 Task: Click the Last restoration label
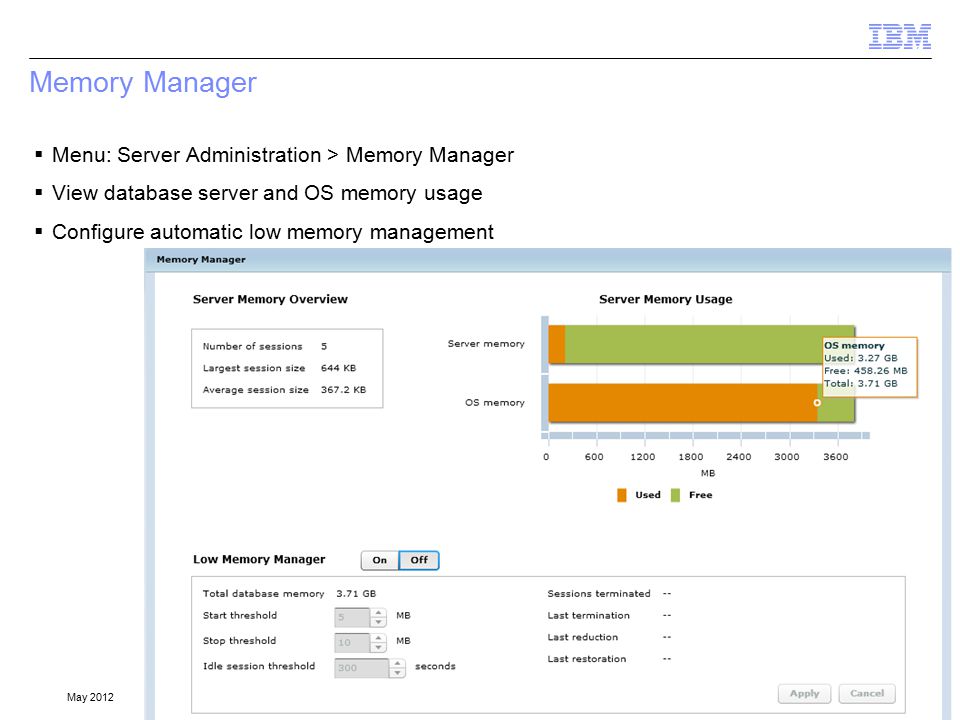(x=587, y=659)
